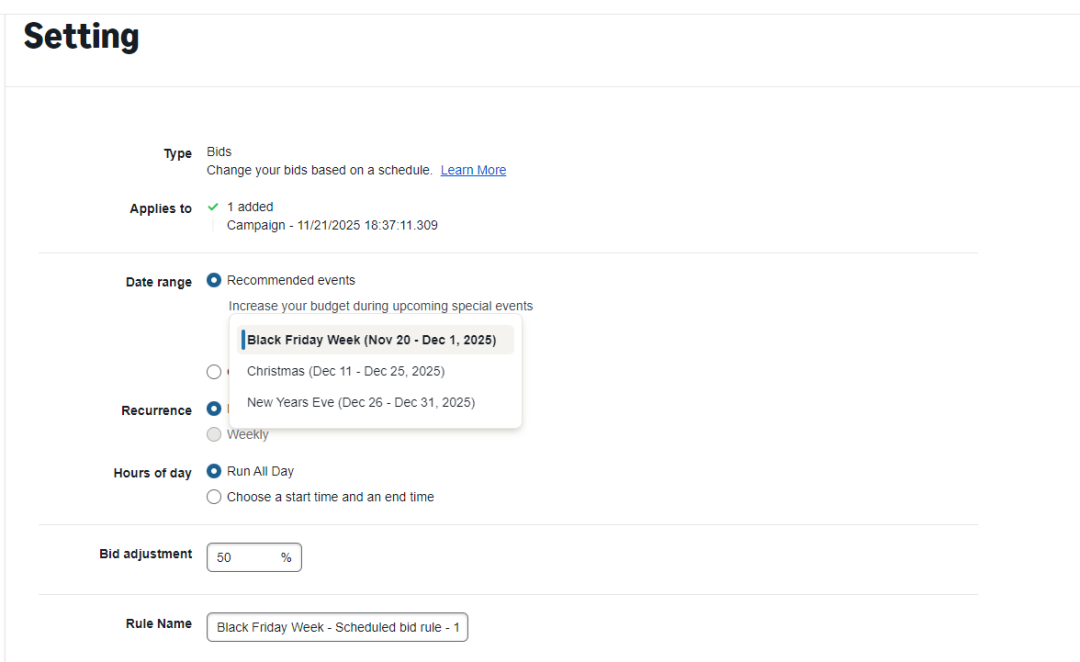Select the Weekly recurrence radio button
This screenshot has width=1080, height=662.
tap(214, 435)
